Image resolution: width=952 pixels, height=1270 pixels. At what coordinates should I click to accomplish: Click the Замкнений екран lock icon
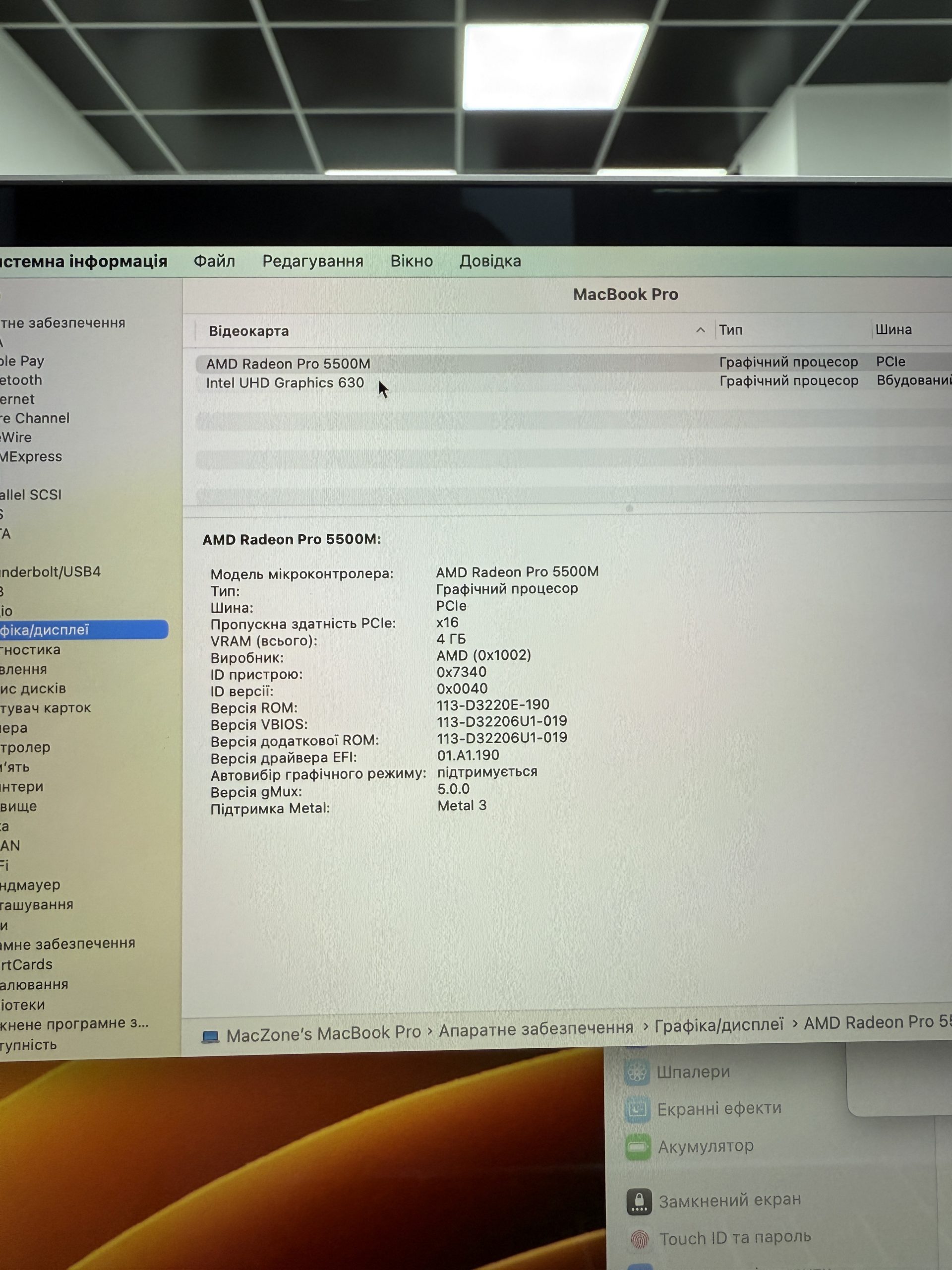[x=639, y=1201]
